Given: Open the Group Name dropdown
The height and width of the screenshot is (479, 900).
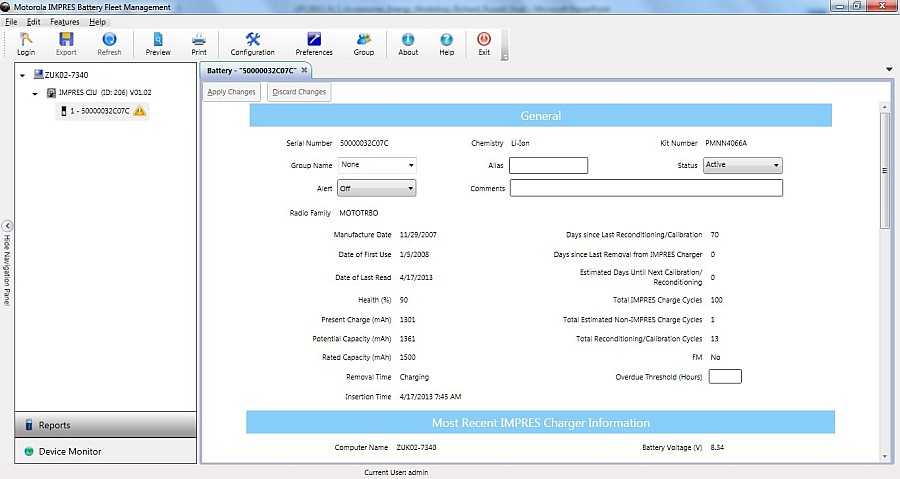Looking at the screenshot, I should (377, 165).
